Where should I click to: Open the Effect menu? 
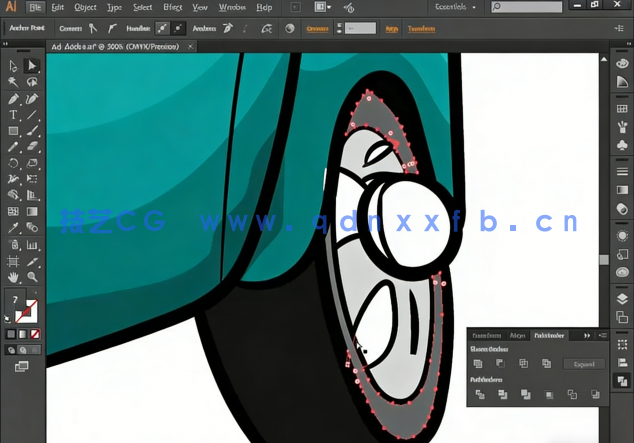coord(173,7)
